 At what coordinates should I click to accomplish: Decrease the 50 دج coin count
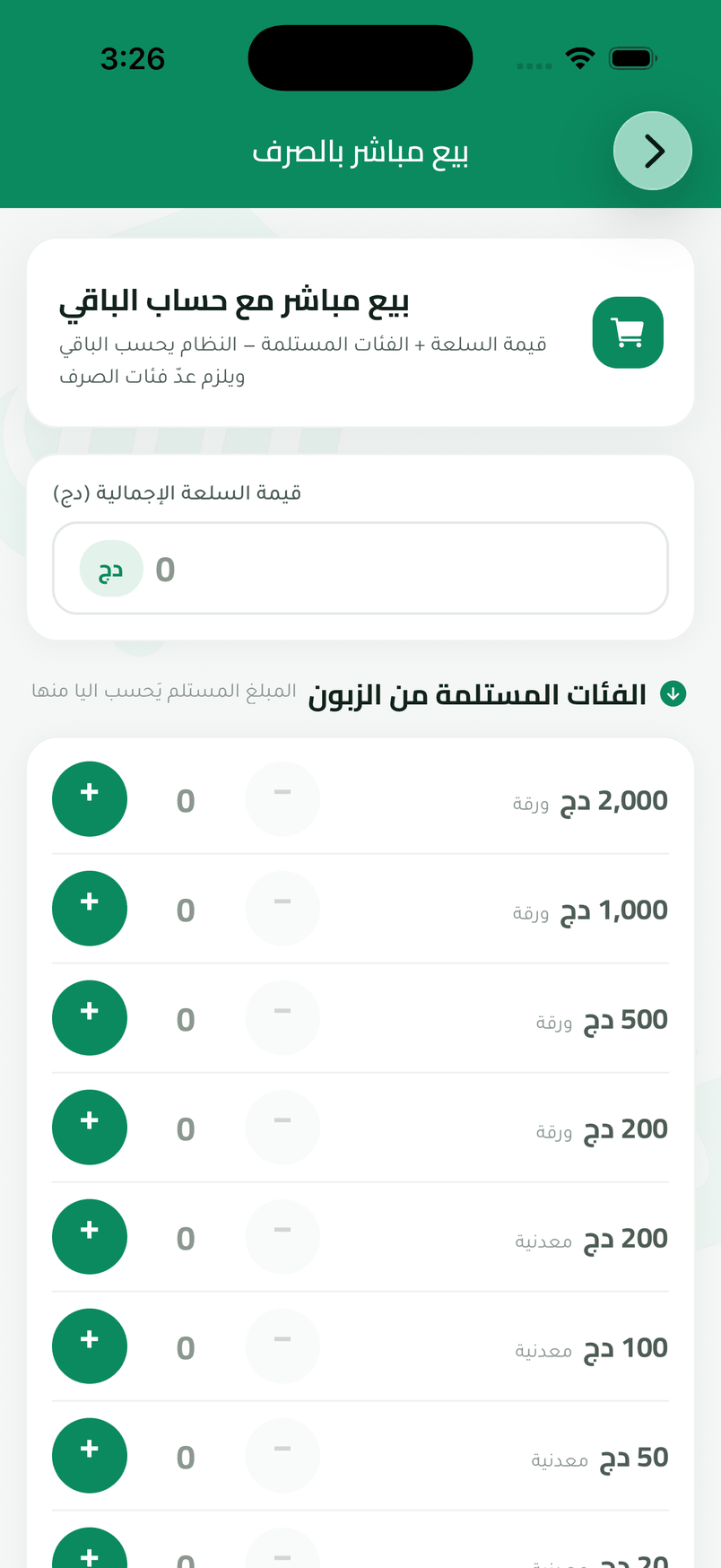pyautogui.click(x=282, y=1456)
